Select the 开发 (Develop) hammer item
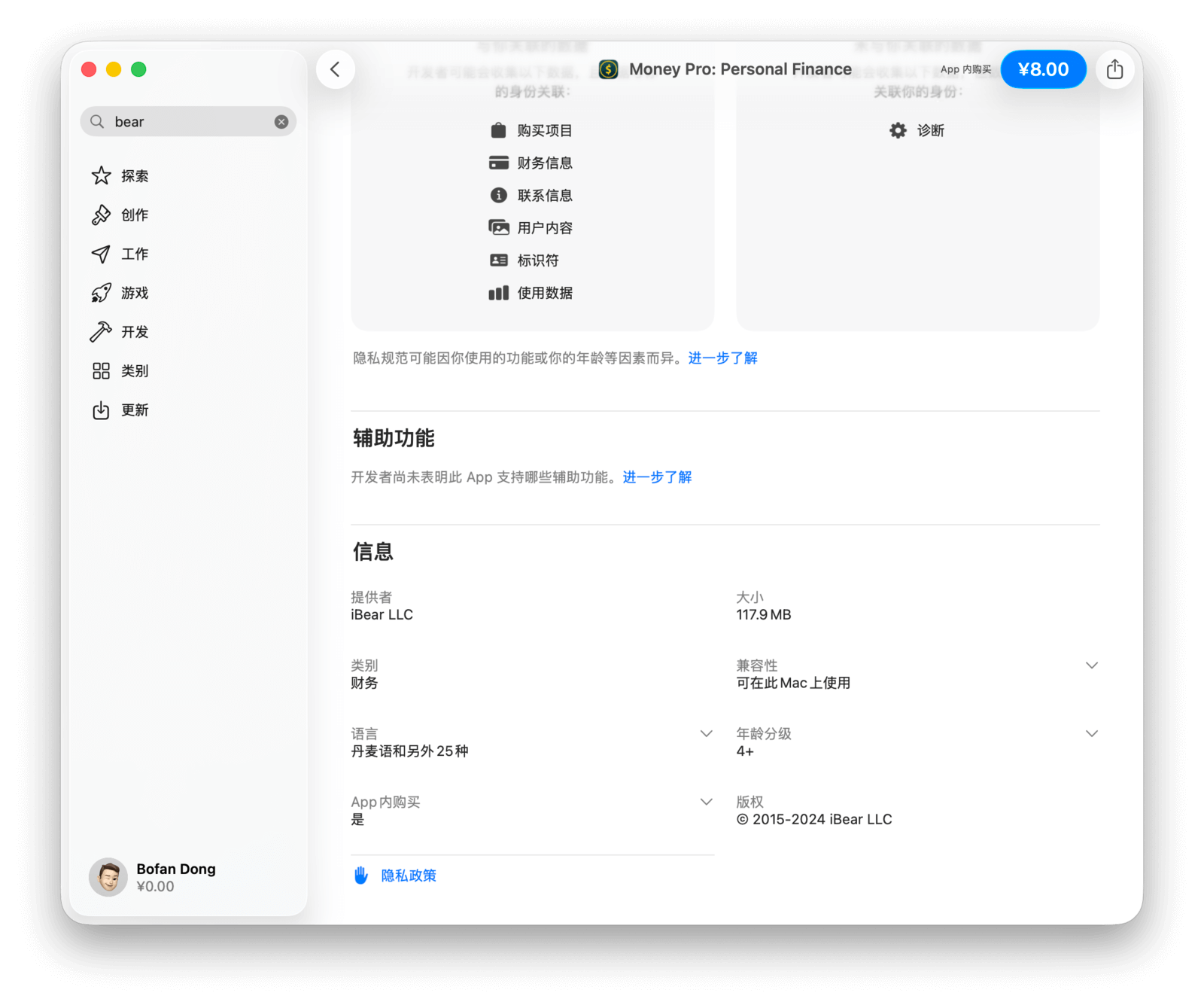The height and width of the screenshot is (1005, 1204). [120, 332]
